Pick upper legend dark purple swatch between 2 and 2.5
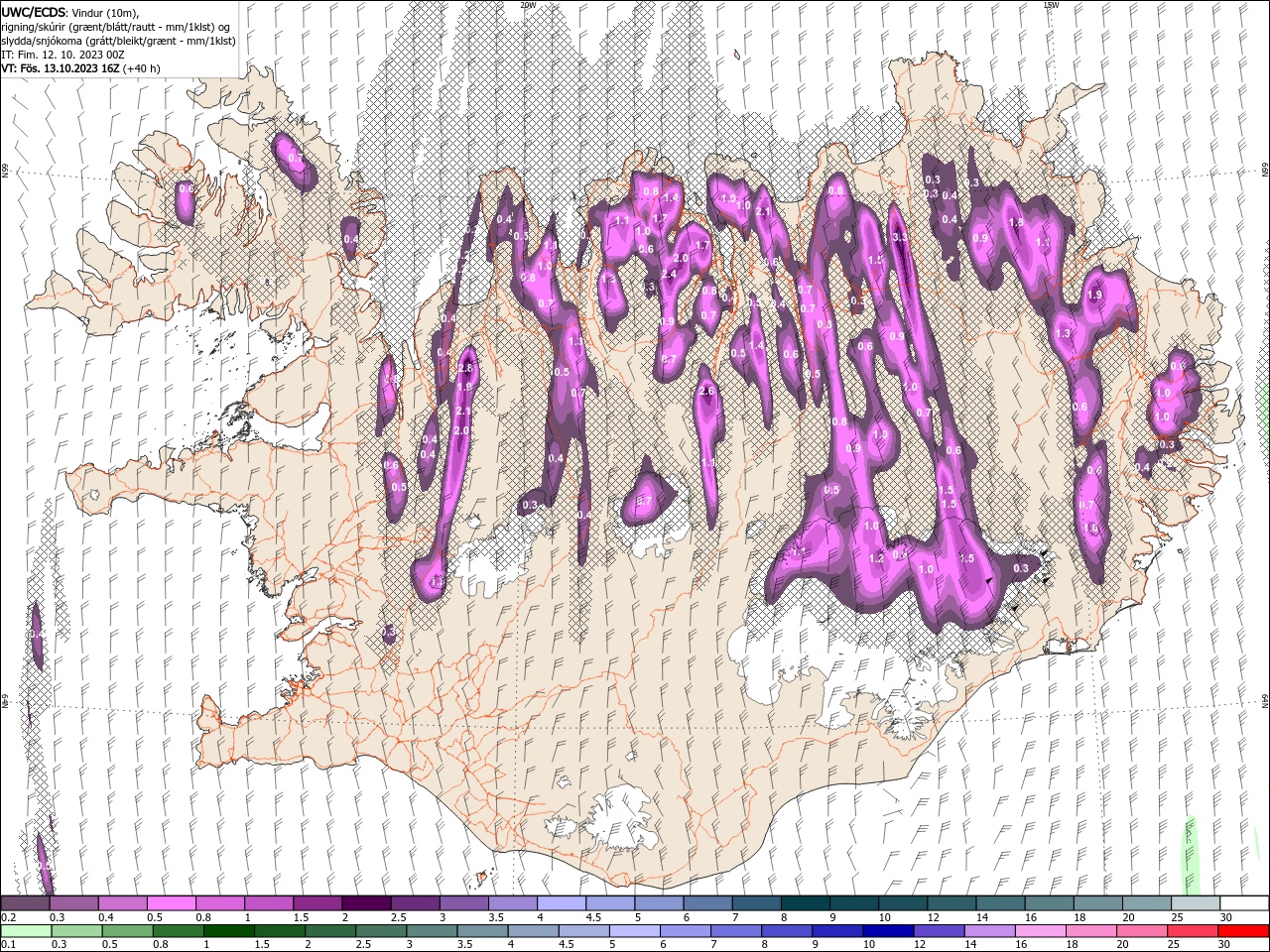This screenshot has height=952, width=1270. click(x=365, y=903)
